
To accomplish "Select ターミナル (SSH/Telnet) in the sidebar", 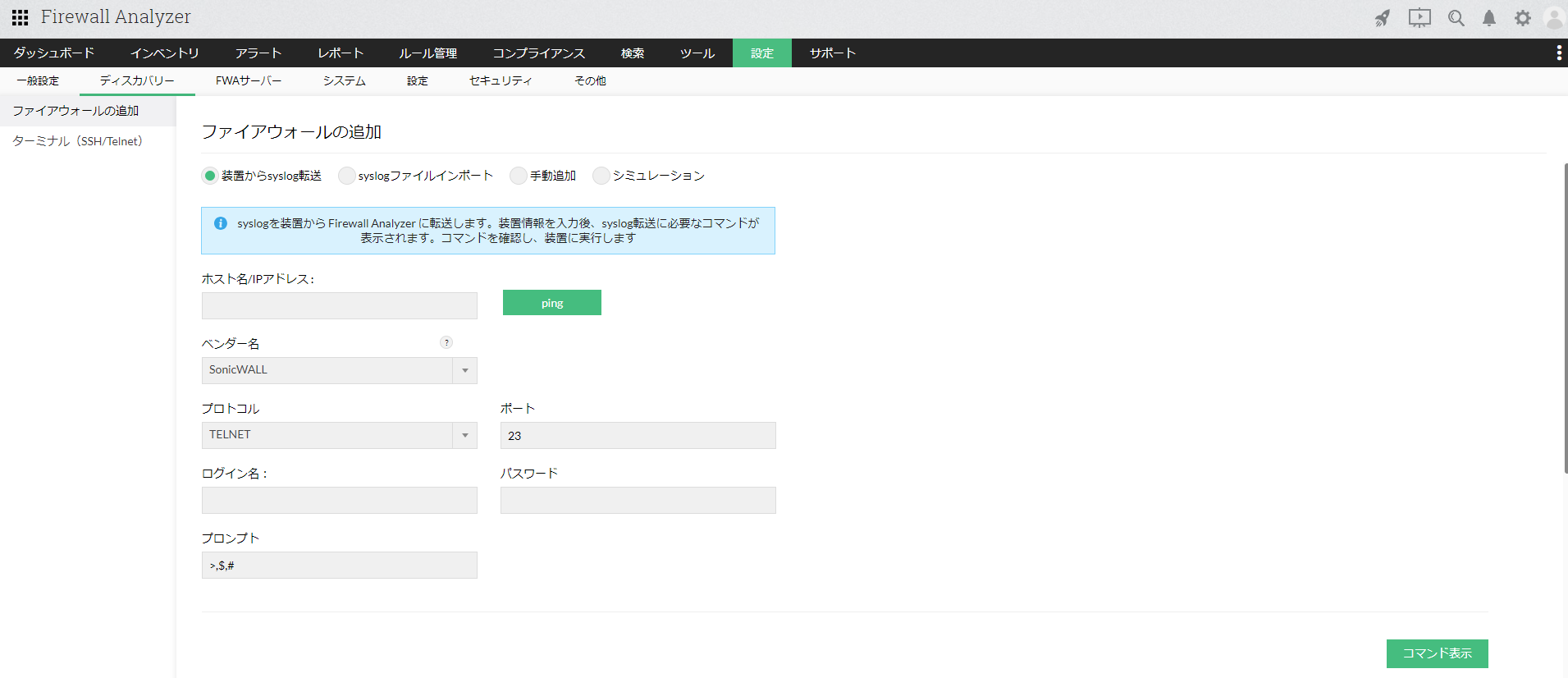I will [78, 141].
